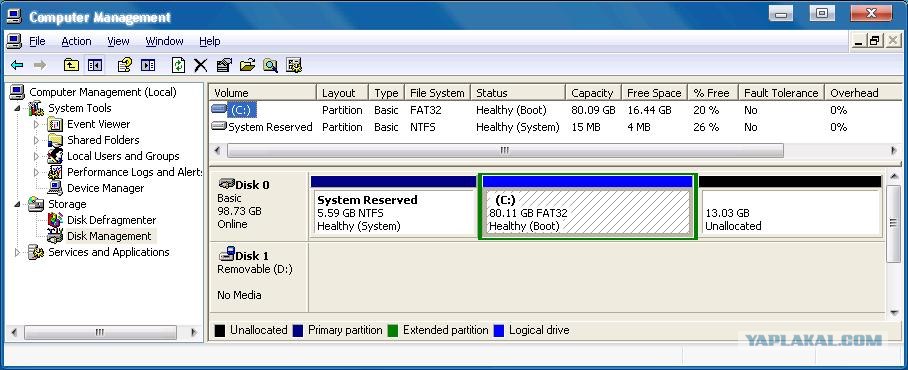
Task: Select the 13.03 GB Unallocated space block
Action: click(790, 206)
